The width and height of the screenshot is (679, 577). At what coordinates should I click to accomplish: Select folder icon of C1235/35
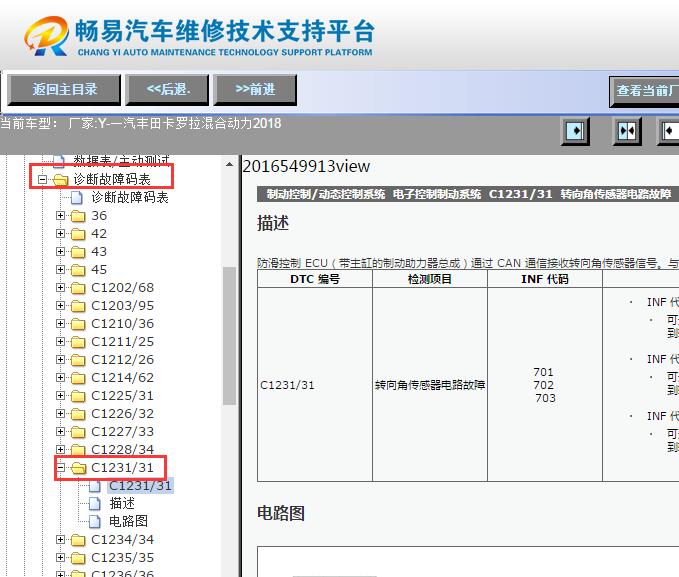(78, 558)
